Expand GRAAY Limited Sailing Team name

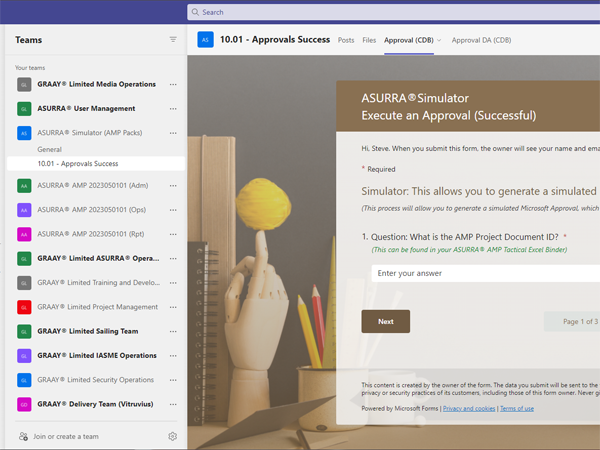click(x=88, y=331)
